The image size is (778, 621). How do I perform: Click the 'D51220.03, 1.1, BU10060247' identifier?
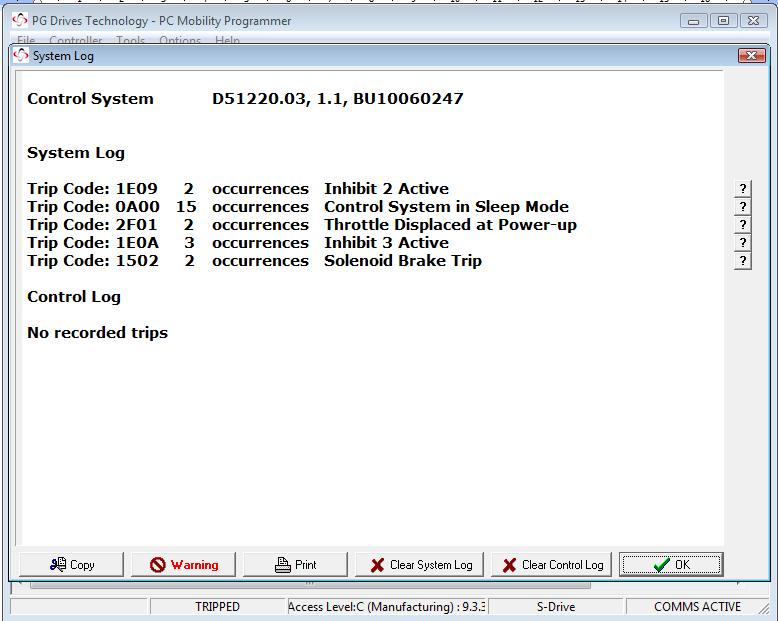click(x=337, y=99)
